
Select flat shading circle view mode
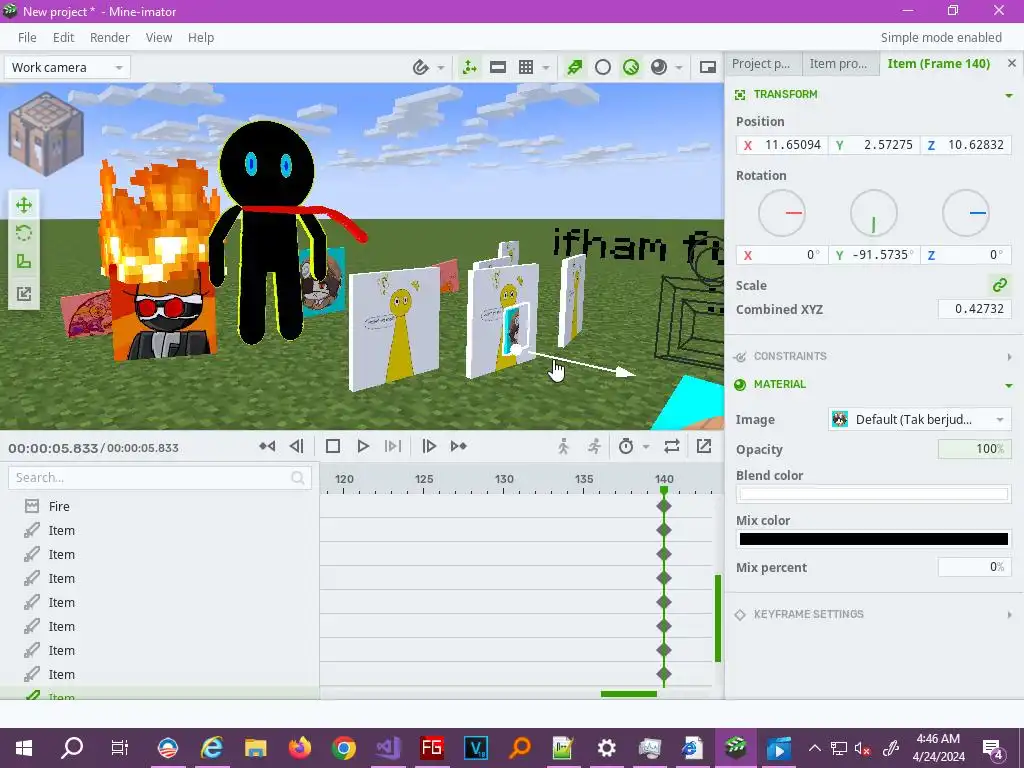(603, 67)
